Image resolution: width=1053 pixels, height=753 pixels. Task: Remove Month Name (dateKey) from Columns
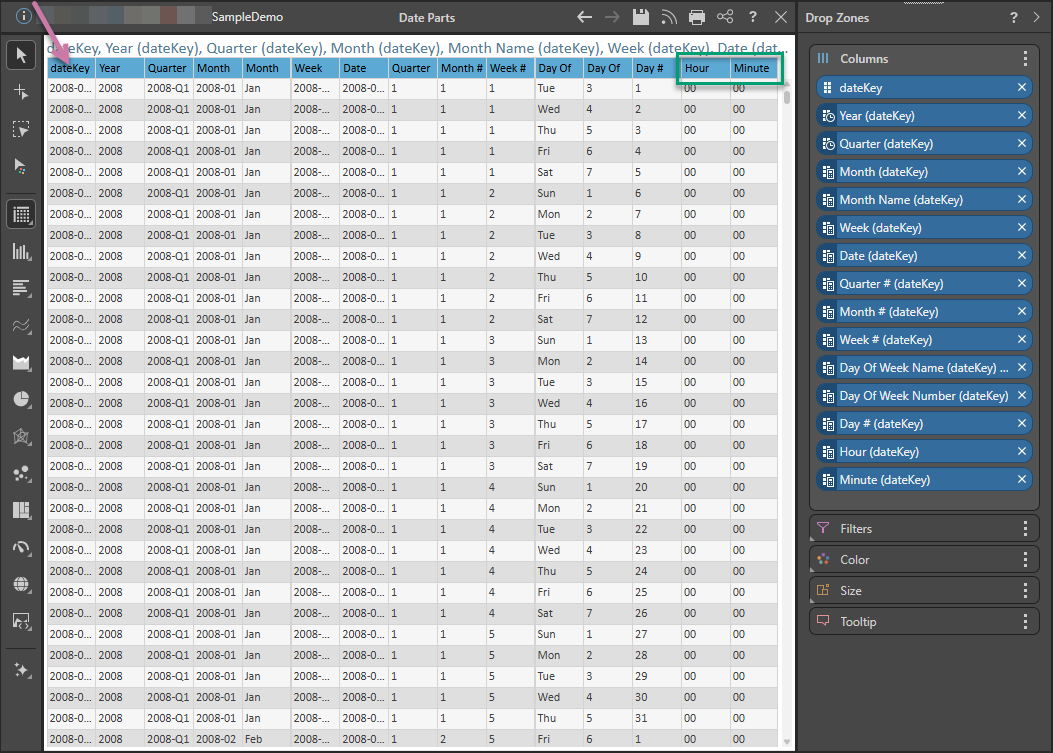[1022, 199]
